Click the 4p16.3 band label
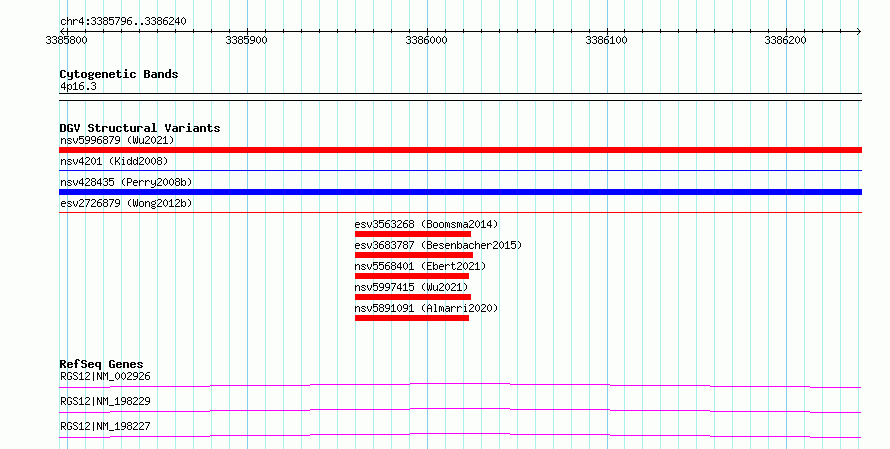This screenshot has width=890, height=449. point(78,86)
